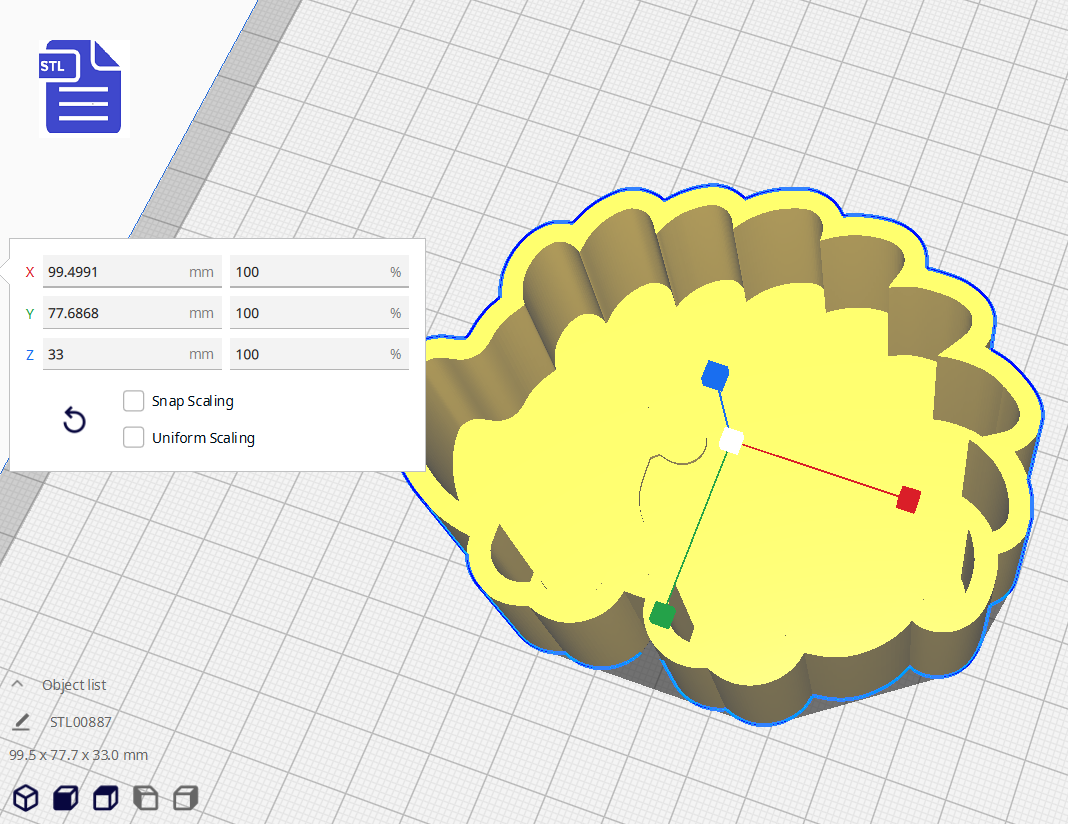Select STL00887 in the object list
Viewport: 1068px width, 824px height.
pyautogui.click(x=80, y=722)
